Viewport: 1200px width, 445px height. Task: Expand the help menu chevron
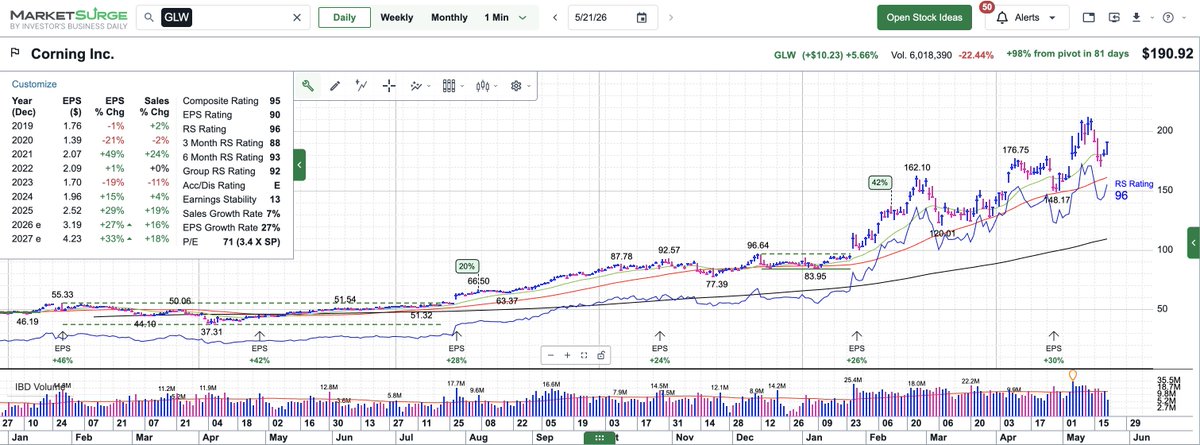click(x=1183, y=18)
